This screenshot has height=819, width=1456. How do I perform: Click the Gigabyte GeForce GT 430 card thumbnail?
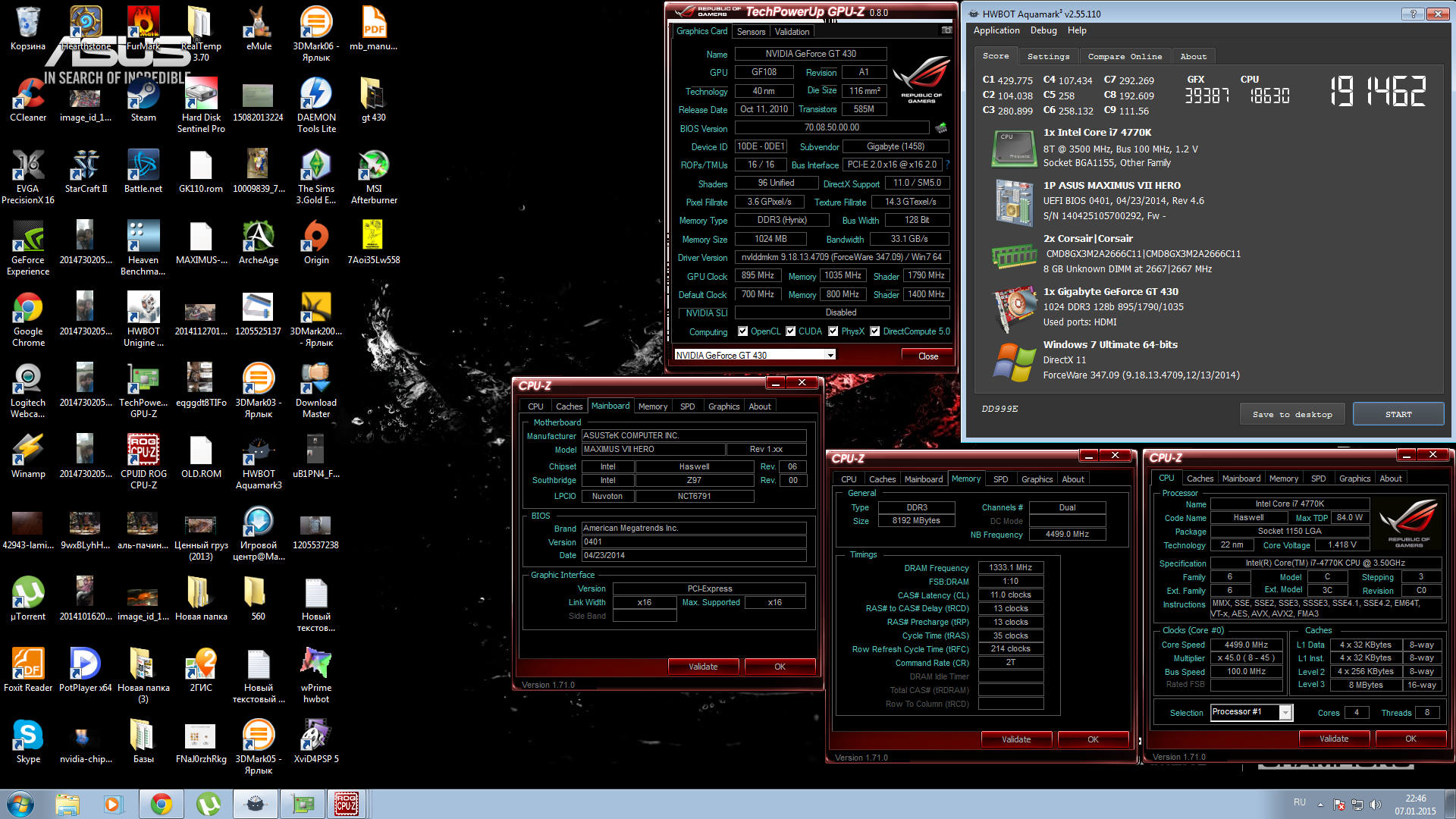point(1015,309)
